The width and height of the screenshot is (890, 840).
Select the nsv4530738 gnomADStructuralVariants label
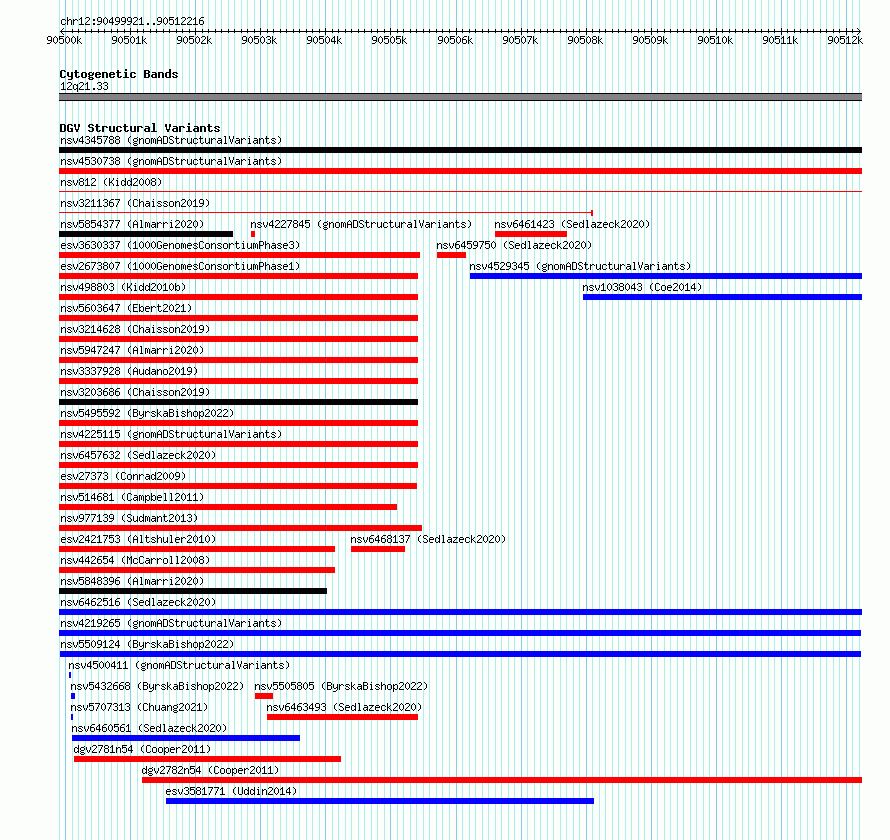click(171, 161)
